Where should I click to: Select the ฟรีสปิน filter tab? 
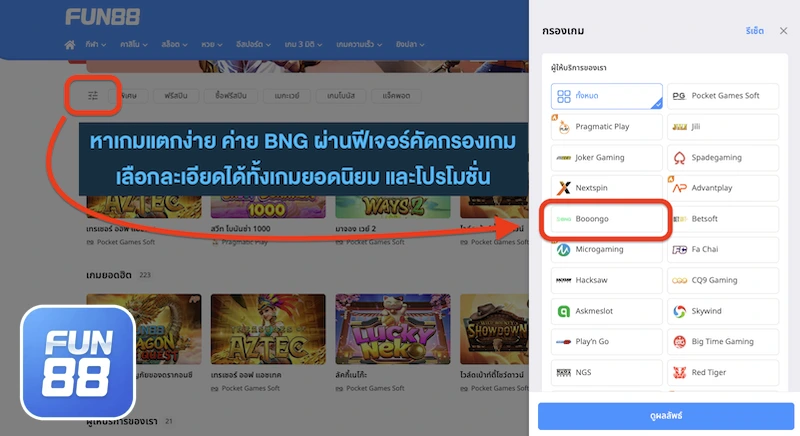[x=176, y=95]
